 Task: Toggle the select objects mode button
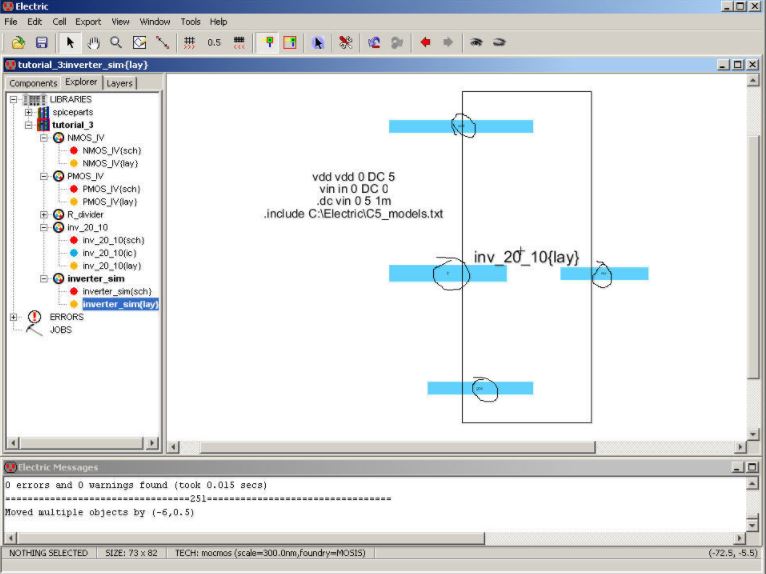267,42
